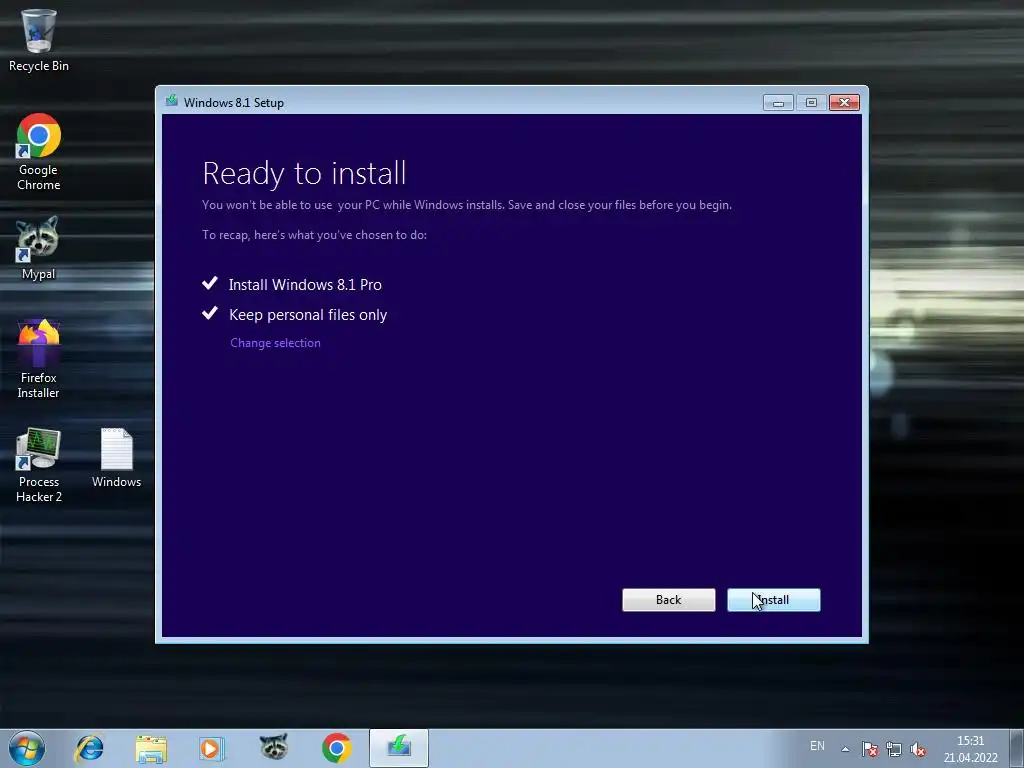Select the Mypal raccoon desktop shortcut
Screen dimensions: 1024x768
coord(38,248)
